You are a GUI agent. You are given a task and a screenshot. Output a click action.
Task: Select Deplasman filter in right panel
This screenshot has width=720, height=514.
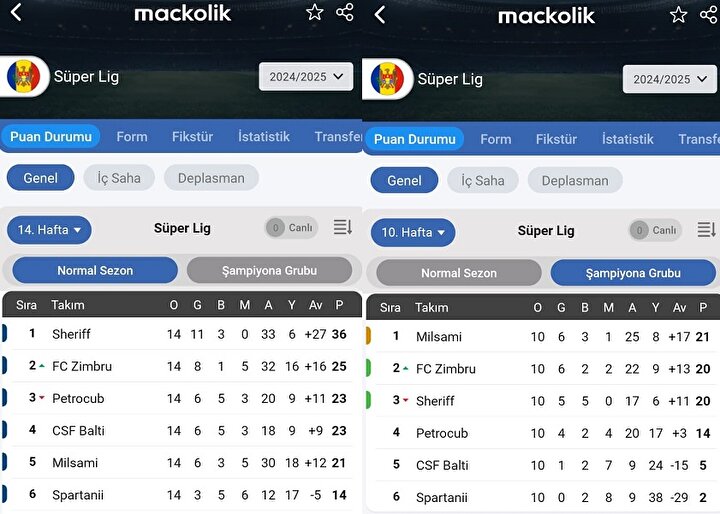click(x=575, y=181)
